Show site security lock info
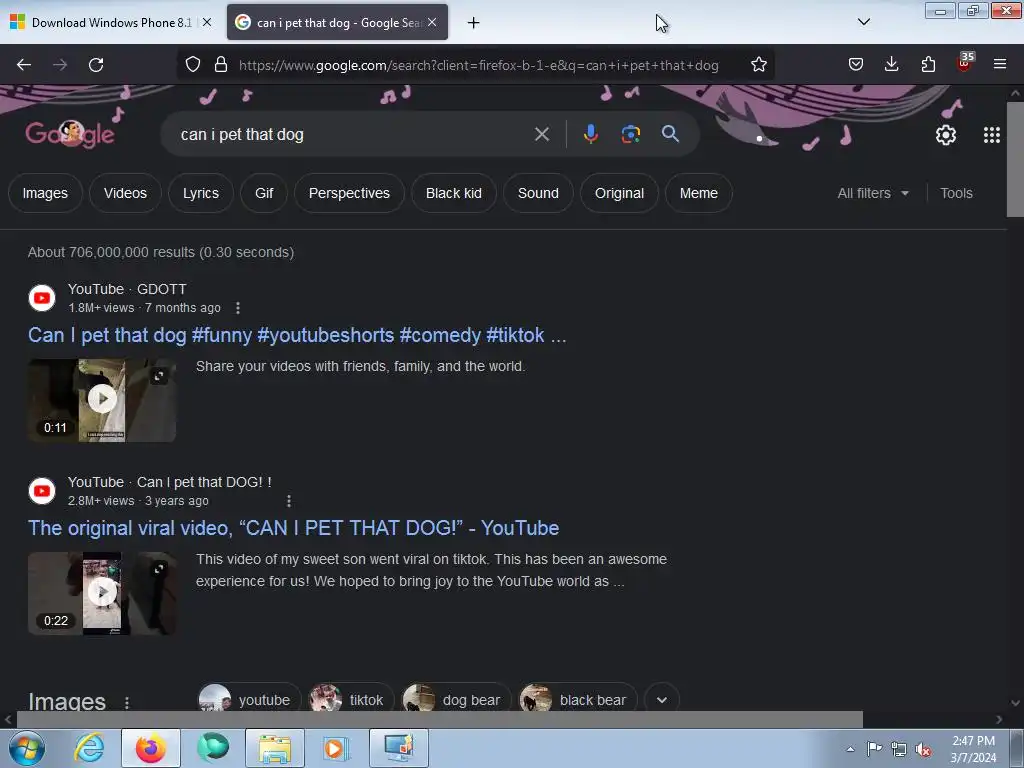1024x768 pixels. [221, 65]
